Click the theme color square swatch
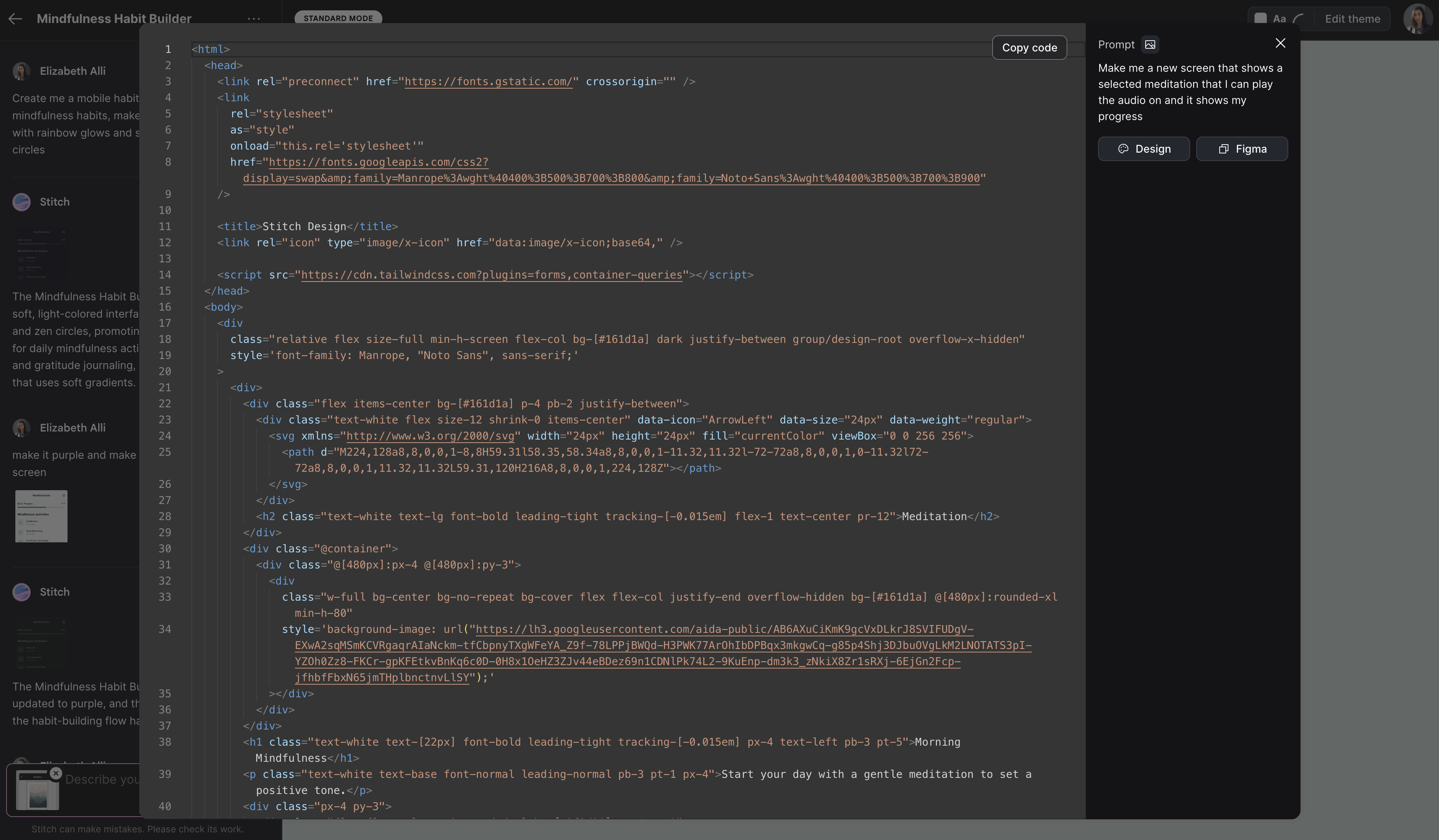 [1260, 19]
